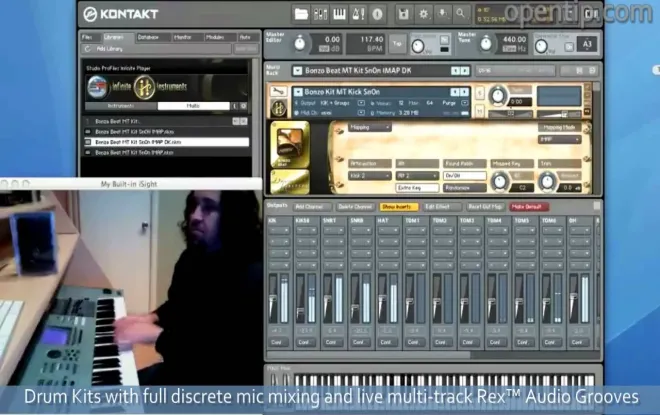Screen dimensions: 660x415
Task: Switch library view to Instruments
Action: 121,106
